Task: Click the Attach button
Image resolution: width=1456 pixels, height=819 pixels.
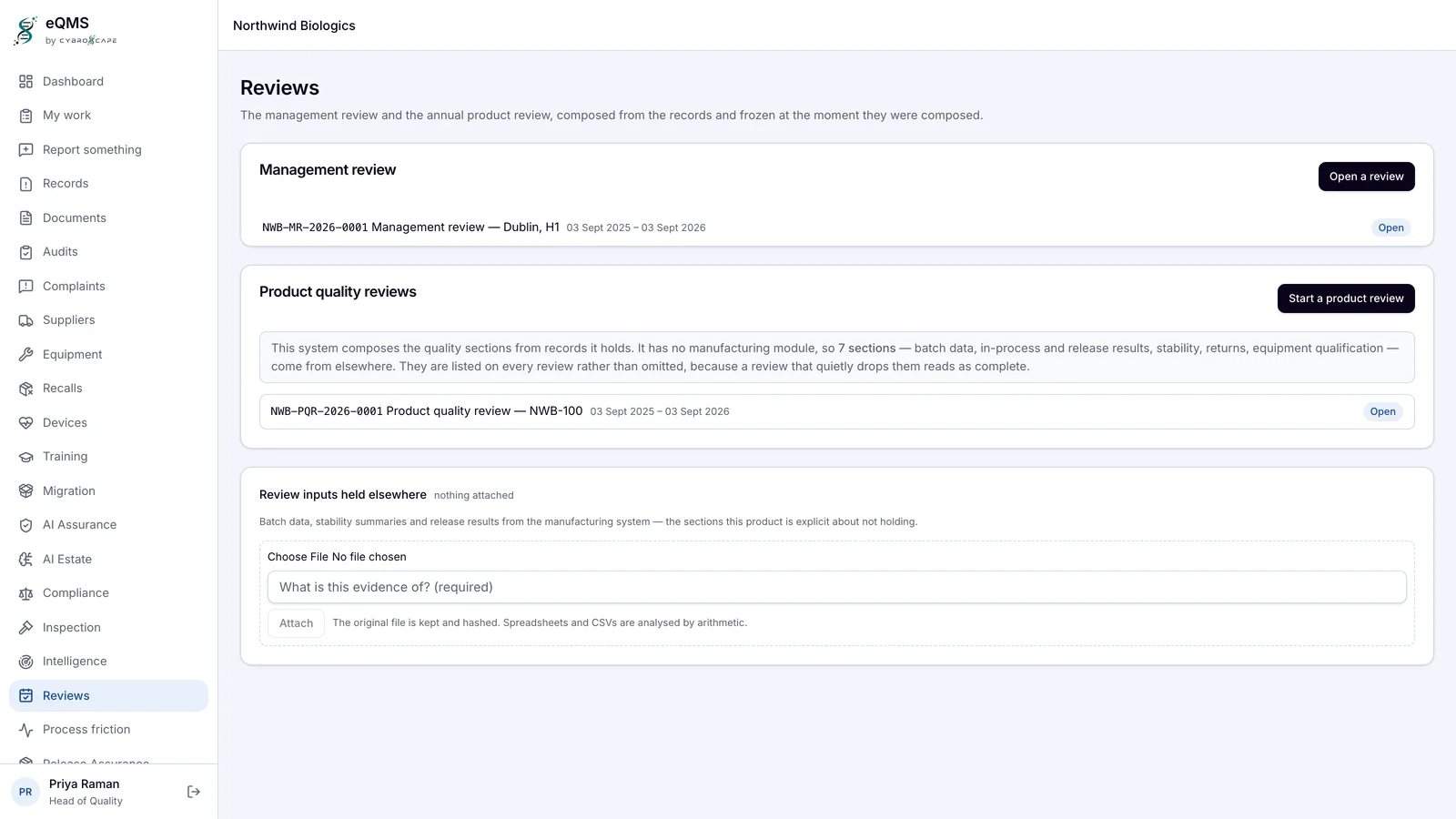Action: [x=296, y=623]
